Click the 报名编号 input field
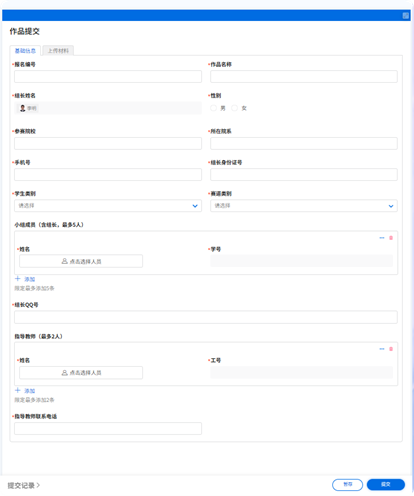 click(108, 76)
